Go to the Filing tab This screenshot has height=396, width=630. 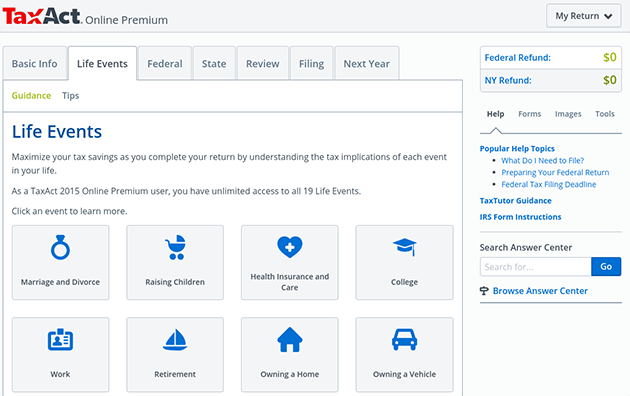coord(311,63)
